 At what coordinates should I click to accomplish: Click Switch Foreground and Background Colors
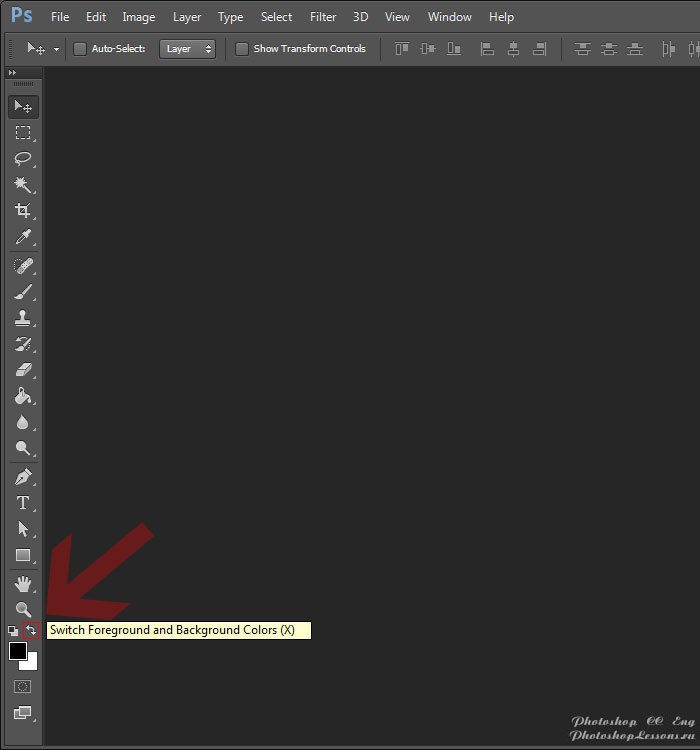click(31, 631)
